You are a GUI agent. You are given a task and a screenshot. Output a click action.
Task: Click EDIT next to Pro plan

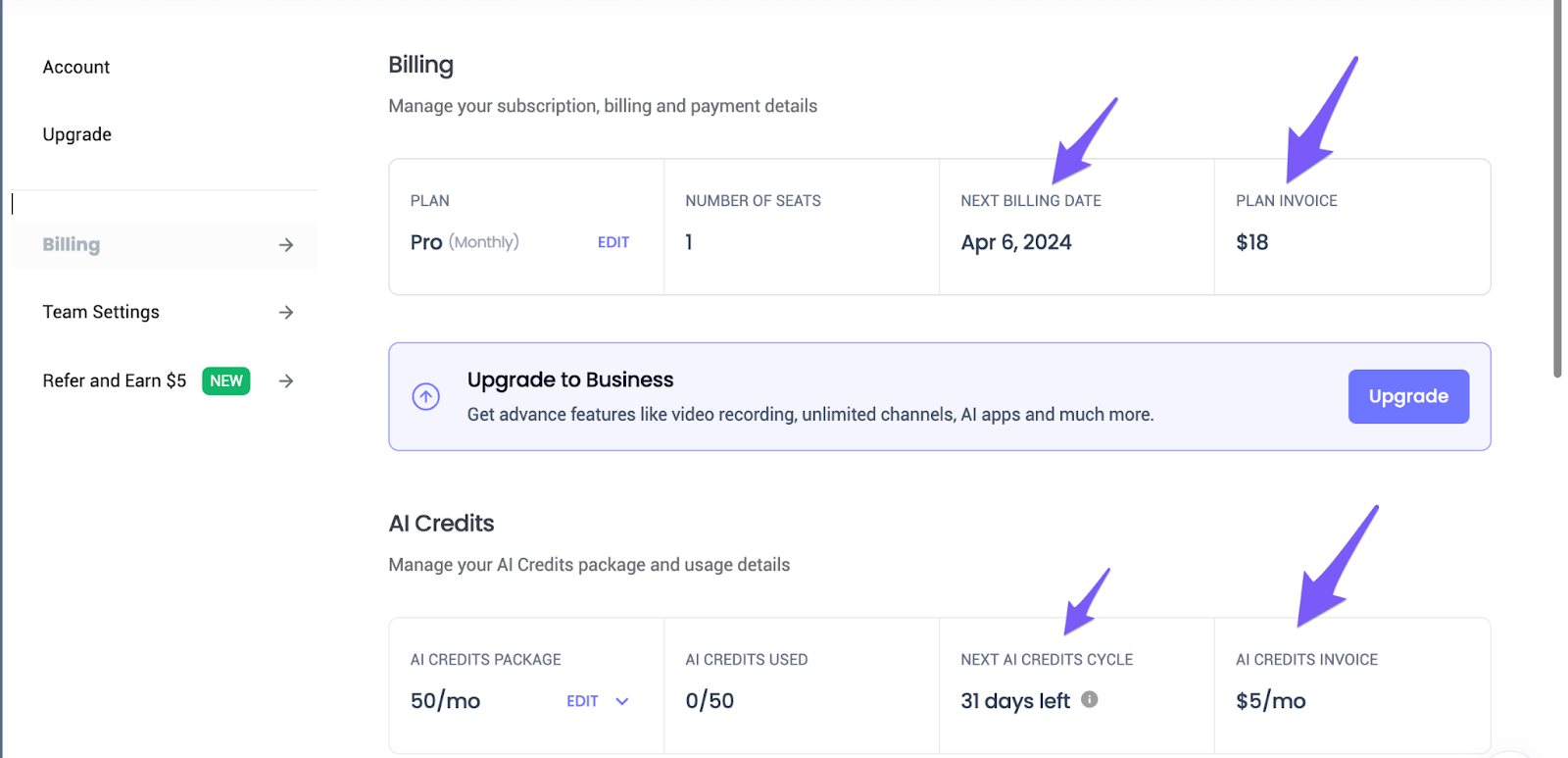[613, 243]
